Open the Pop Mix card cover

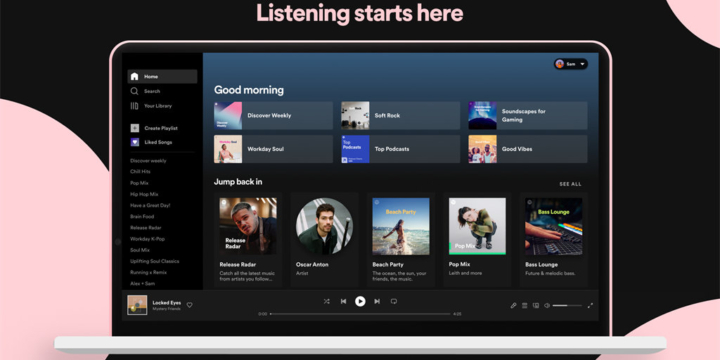[477, 226]
